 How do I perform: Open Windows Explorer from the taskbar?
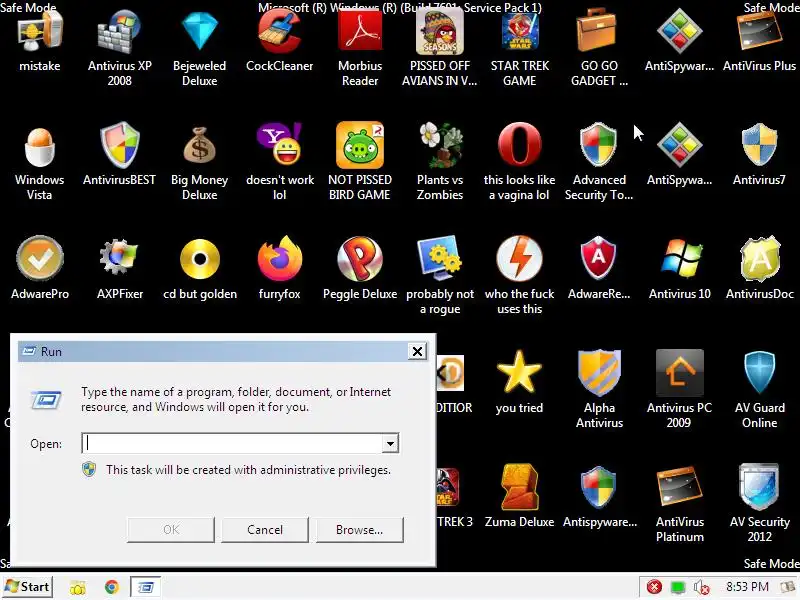pyautogui.click(x=78, y=588)
